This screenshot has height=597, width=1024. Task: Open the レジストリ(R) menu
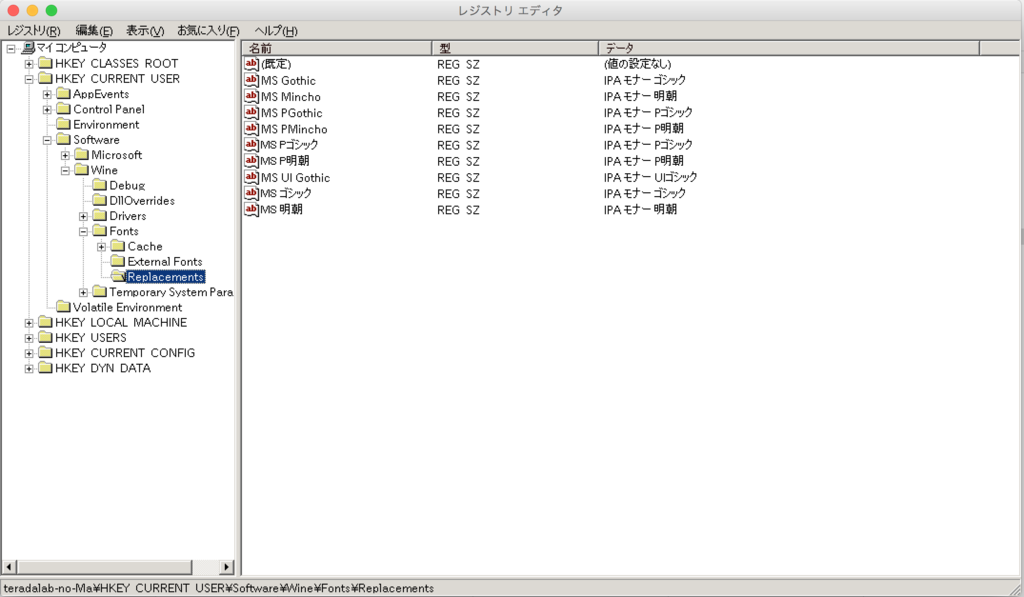(x=34, y=31)
